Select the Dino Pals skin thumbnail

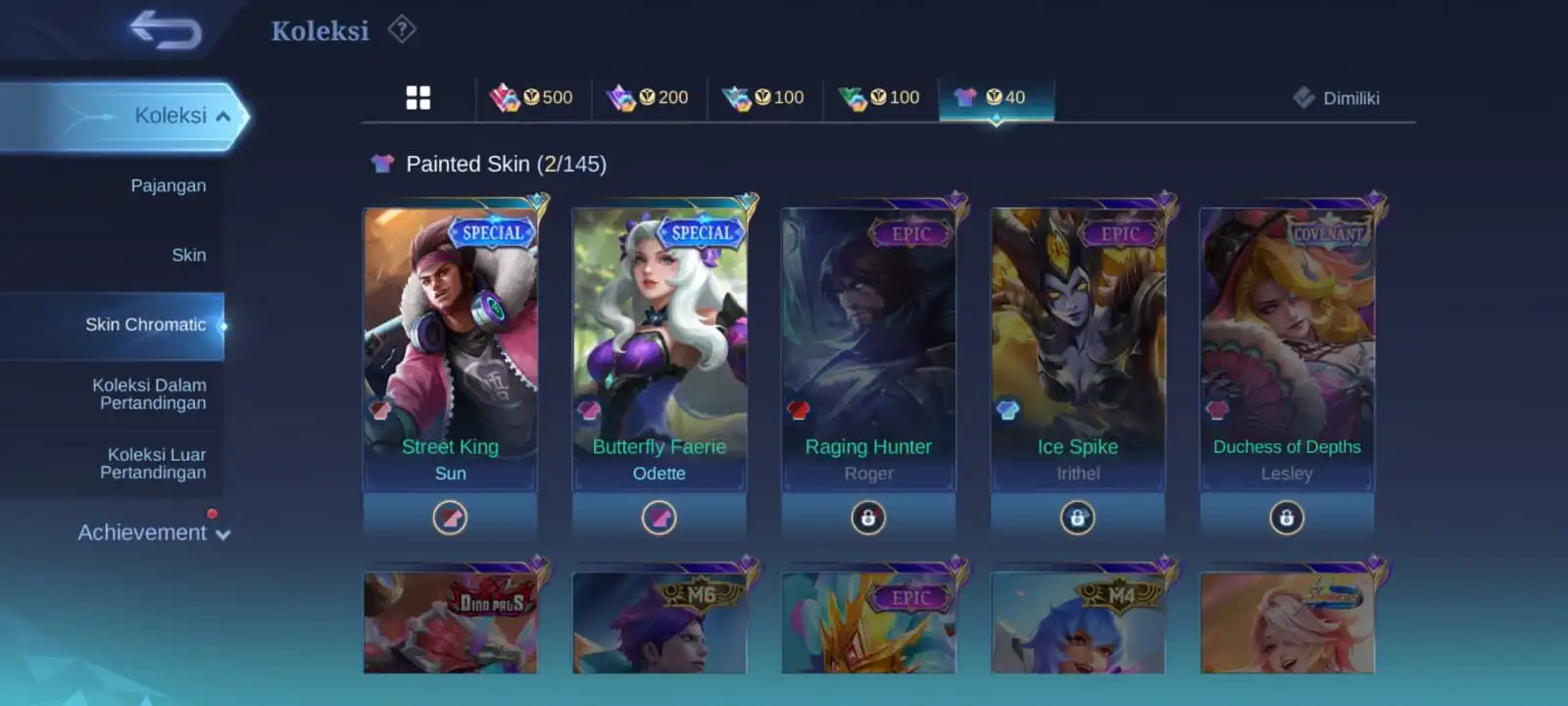[450, 622]
